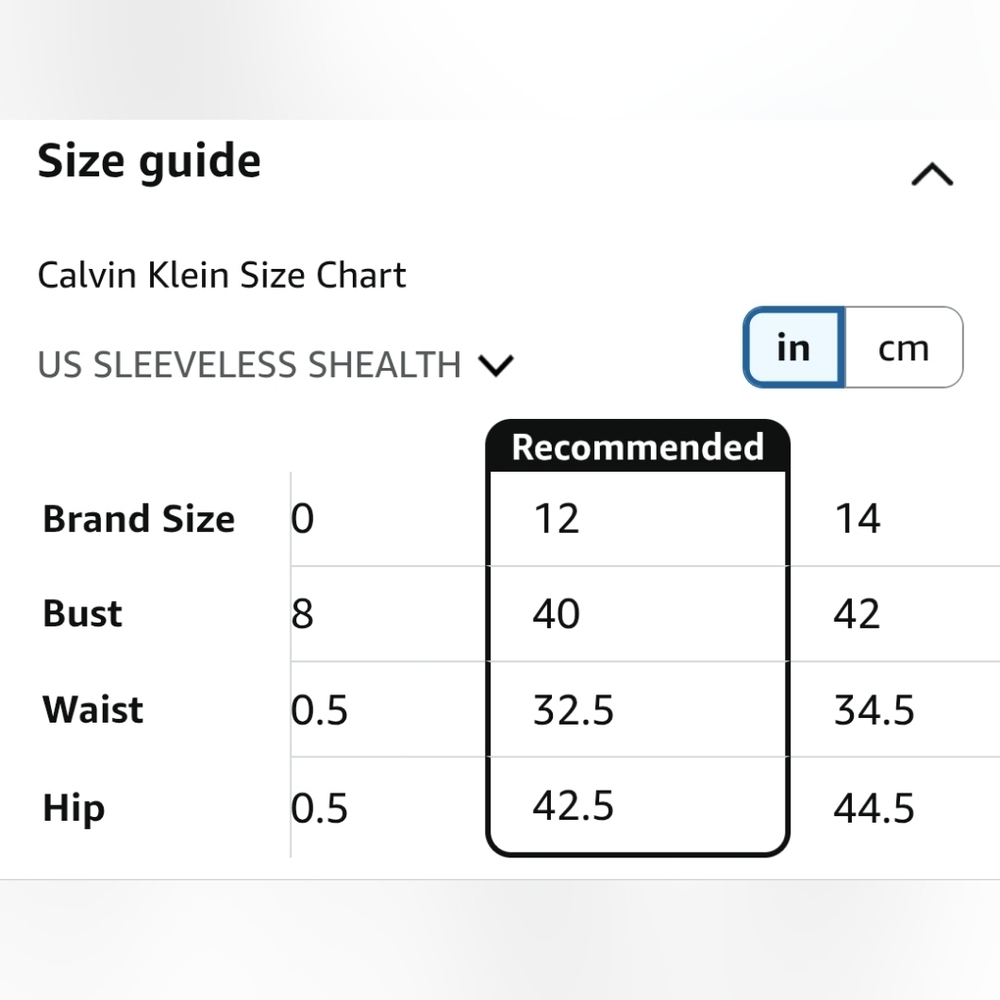This screenshot has height=1000, width=1000.
Task: Click the bust value 42
Action: coord(857,614)
